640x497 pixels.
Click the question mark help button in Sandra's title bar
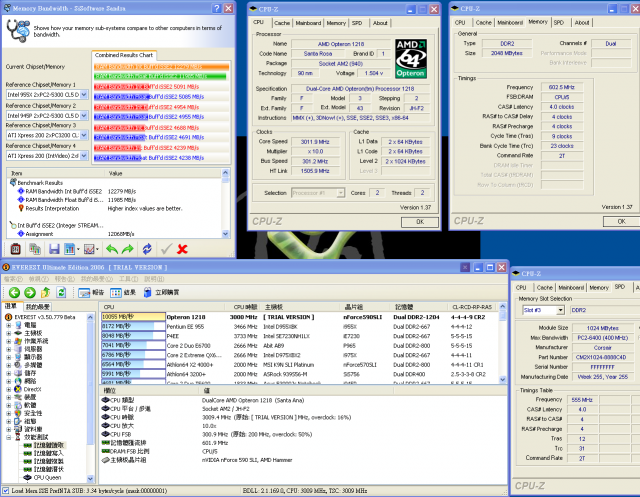pyautogui.click(x=217, y=8)
